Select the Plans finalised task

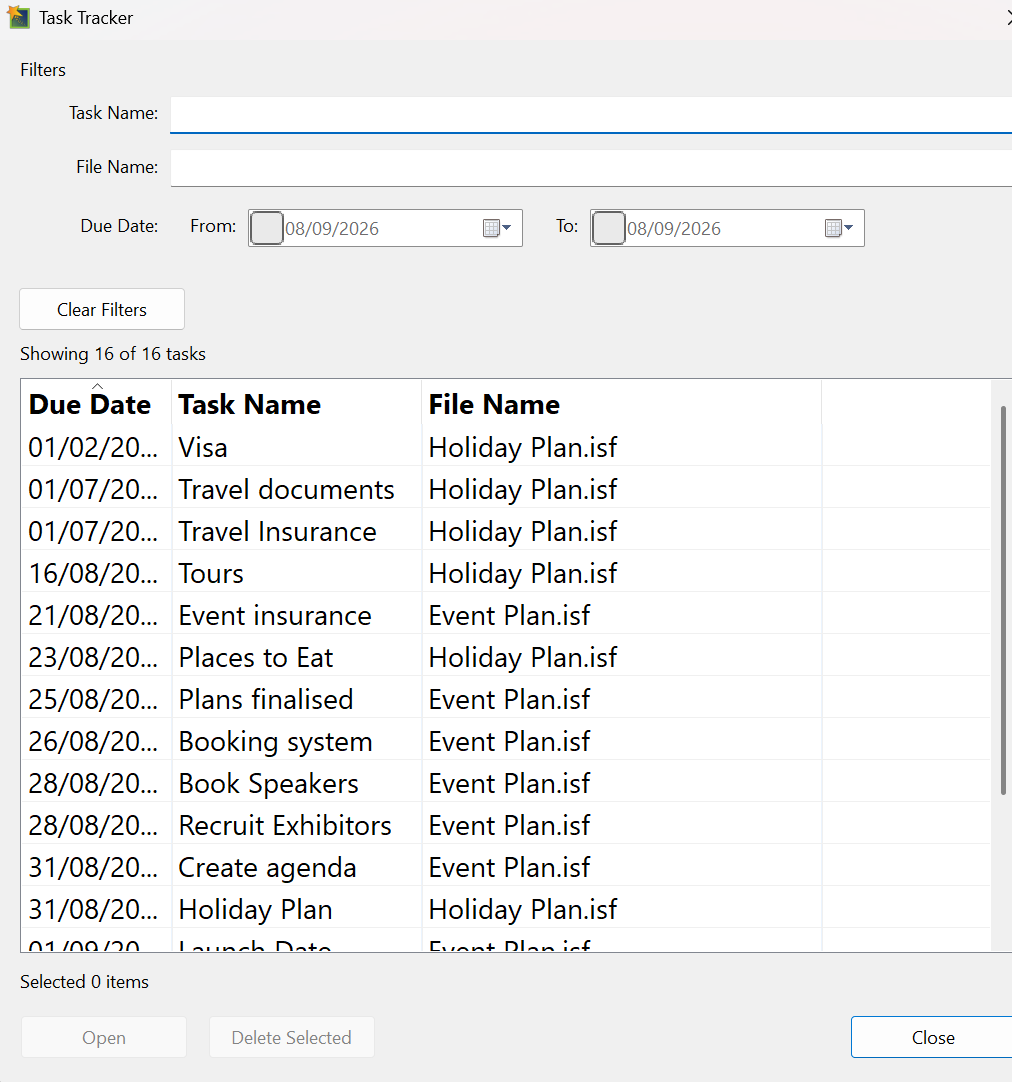(x=506, y=700)
